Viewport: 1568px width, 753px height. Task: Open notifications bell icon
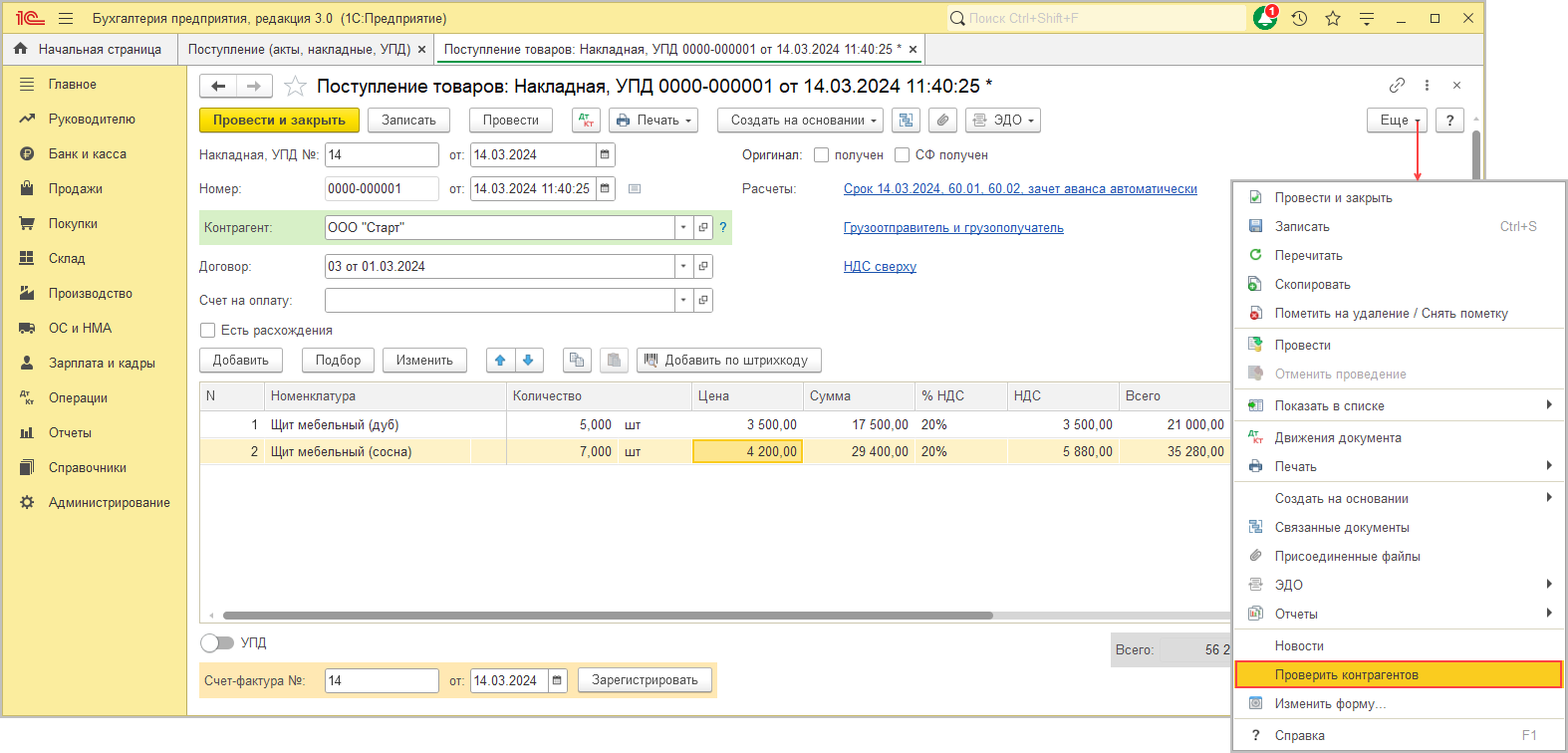[1265, 18]
